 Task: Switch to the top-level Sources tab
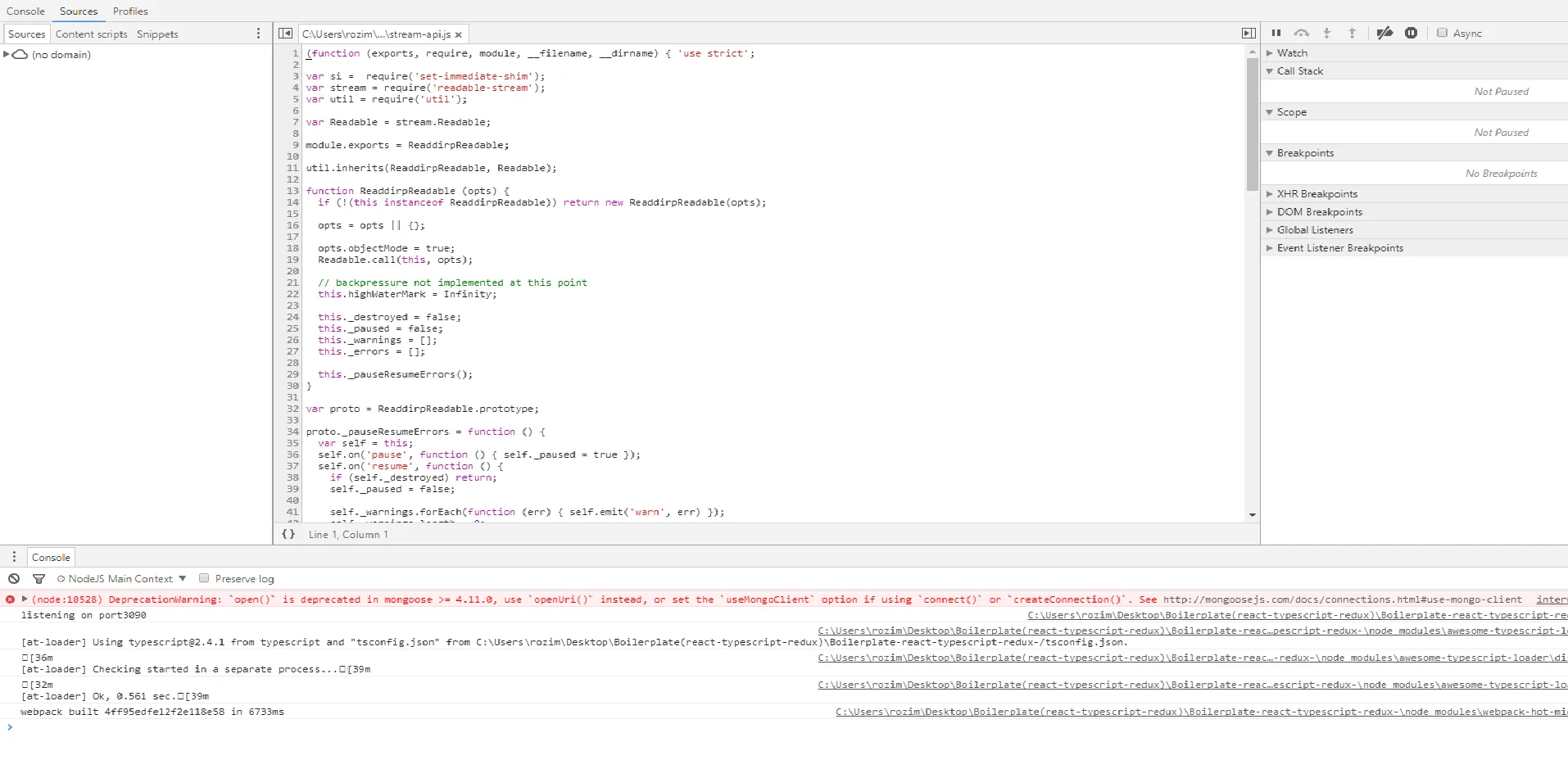(x=79, y=11)
